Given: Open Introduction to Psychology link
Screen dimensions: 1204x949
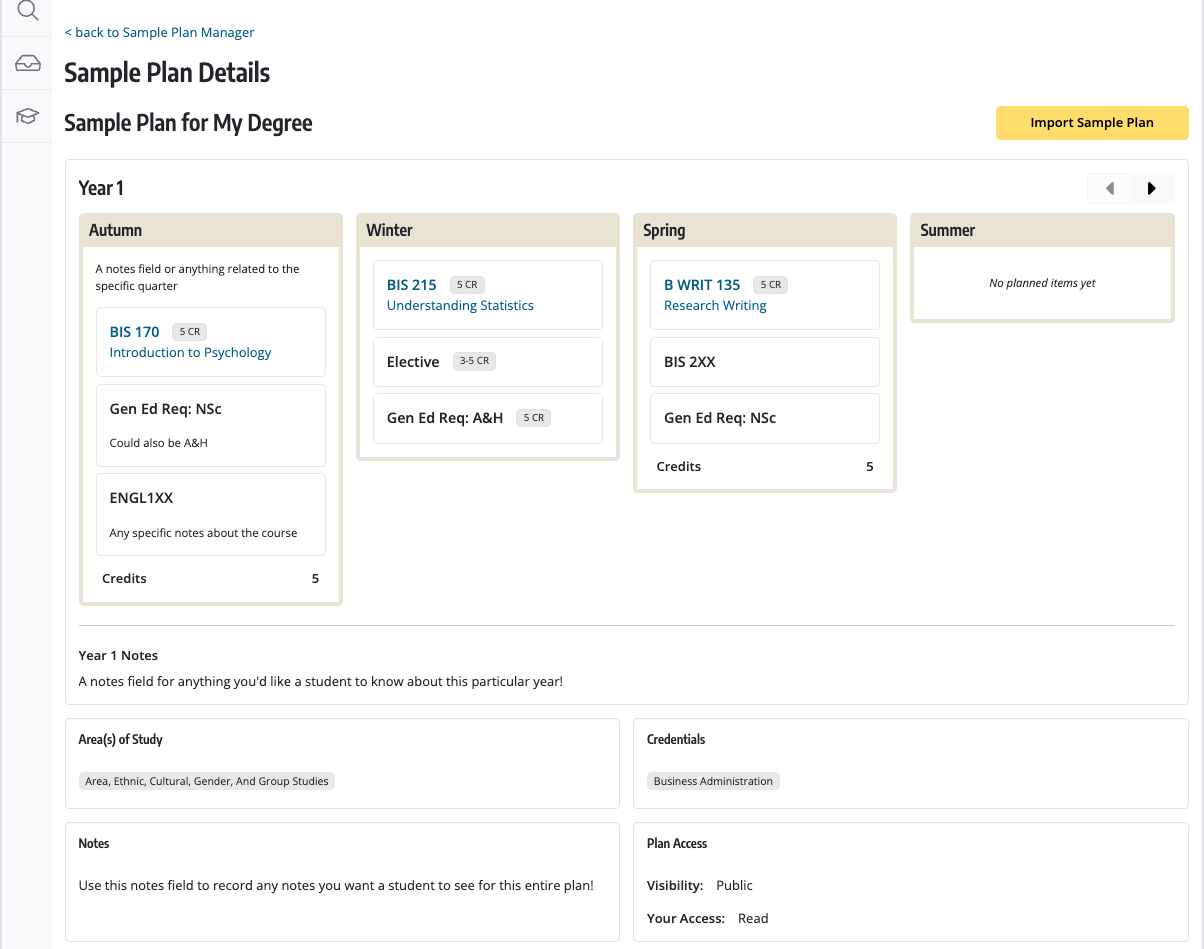Looking at the screenshot, I should coord(190,353).
